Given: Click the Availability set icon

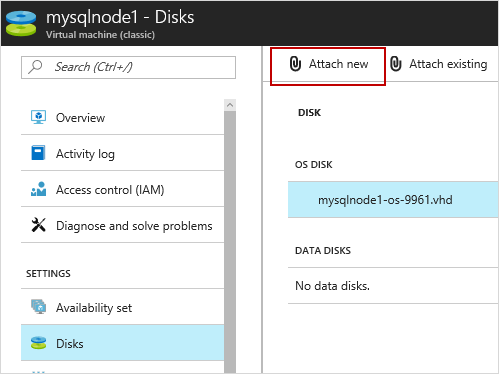Looking at the screenshot, I should pos(38,307).
